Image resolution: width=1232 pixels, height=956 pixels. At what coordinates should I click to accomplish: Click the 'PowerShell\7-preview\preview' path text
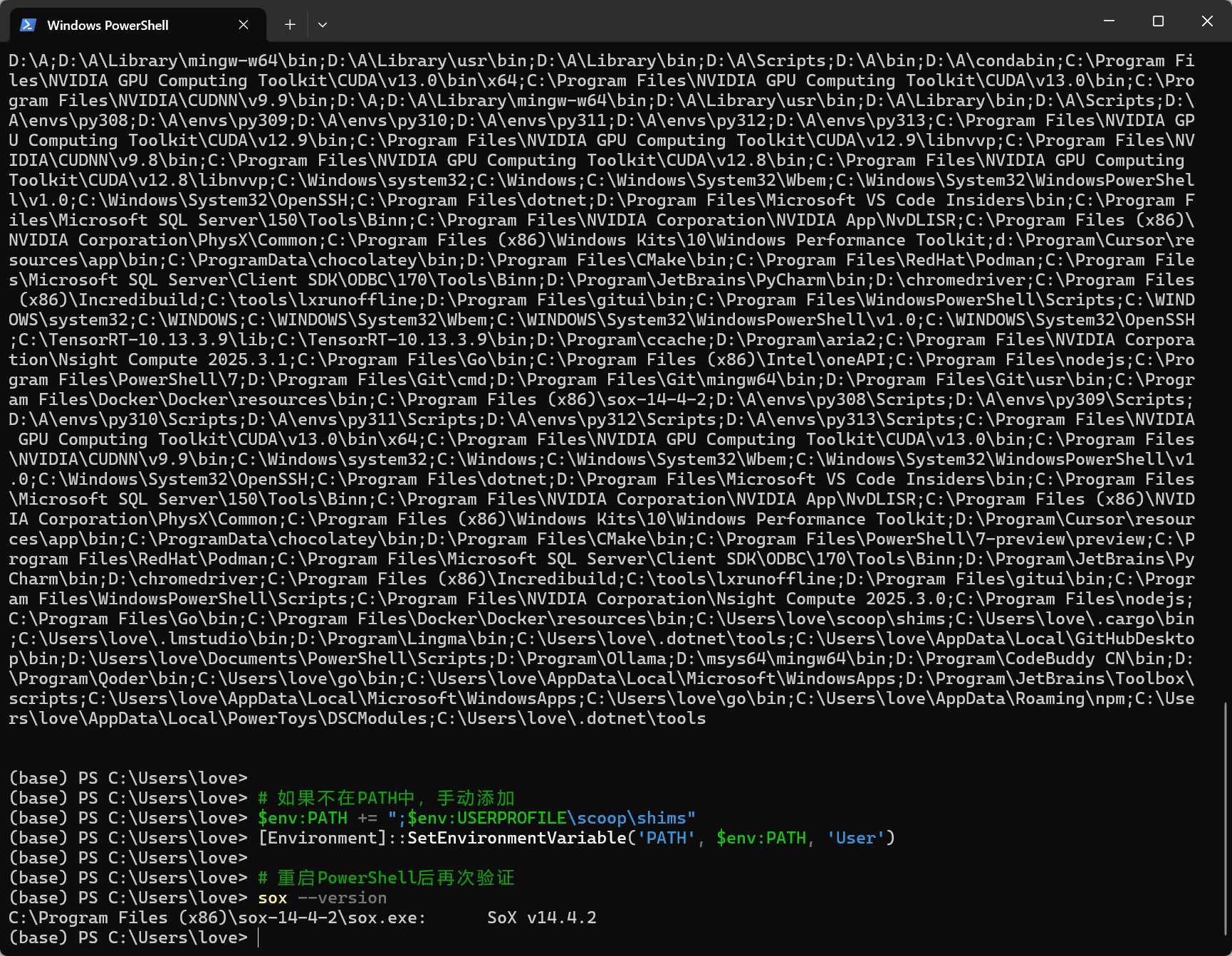pyautogui.click(x=1006, y=540)
